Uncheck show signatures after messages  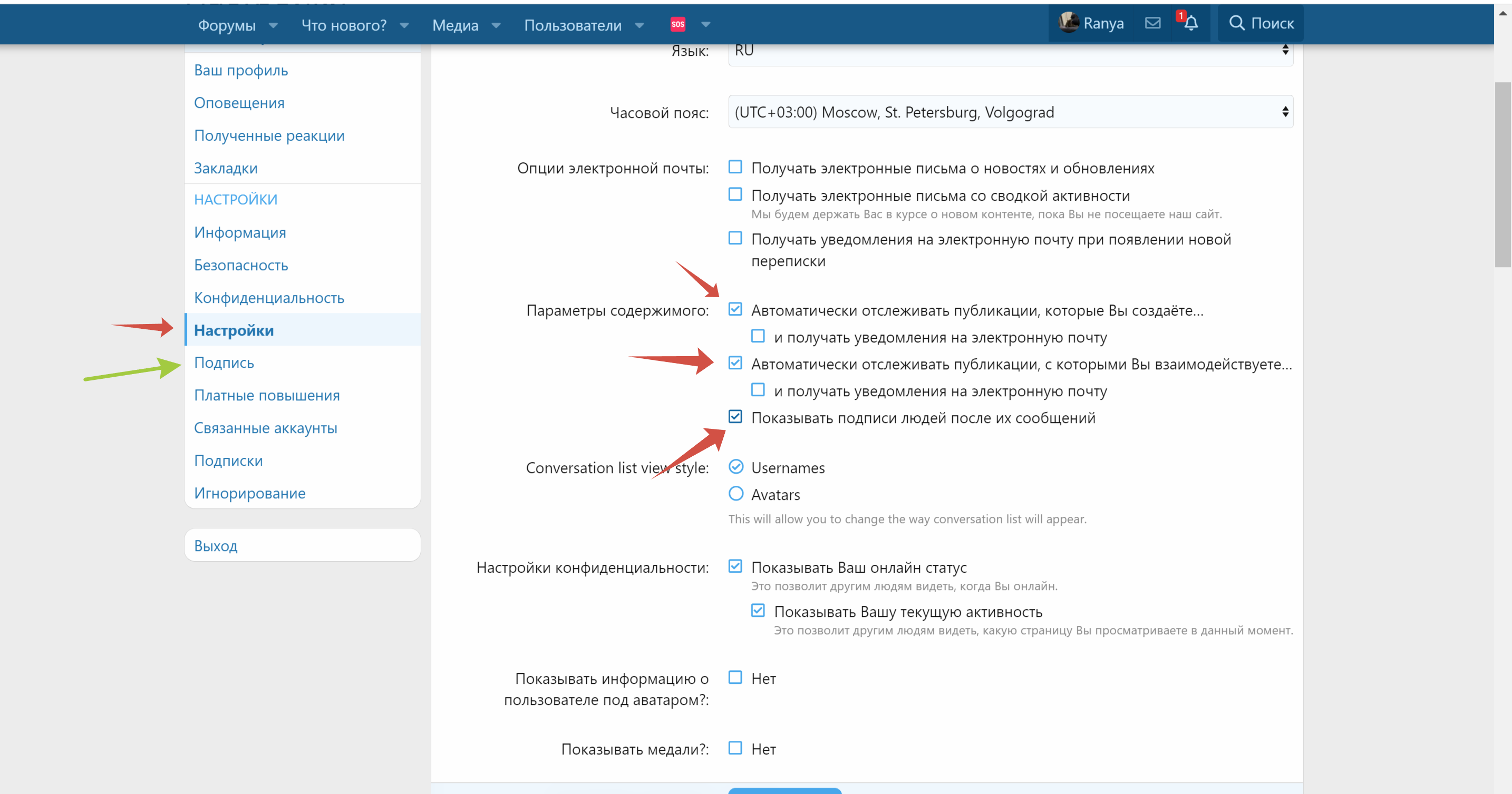tap(735, 417)
